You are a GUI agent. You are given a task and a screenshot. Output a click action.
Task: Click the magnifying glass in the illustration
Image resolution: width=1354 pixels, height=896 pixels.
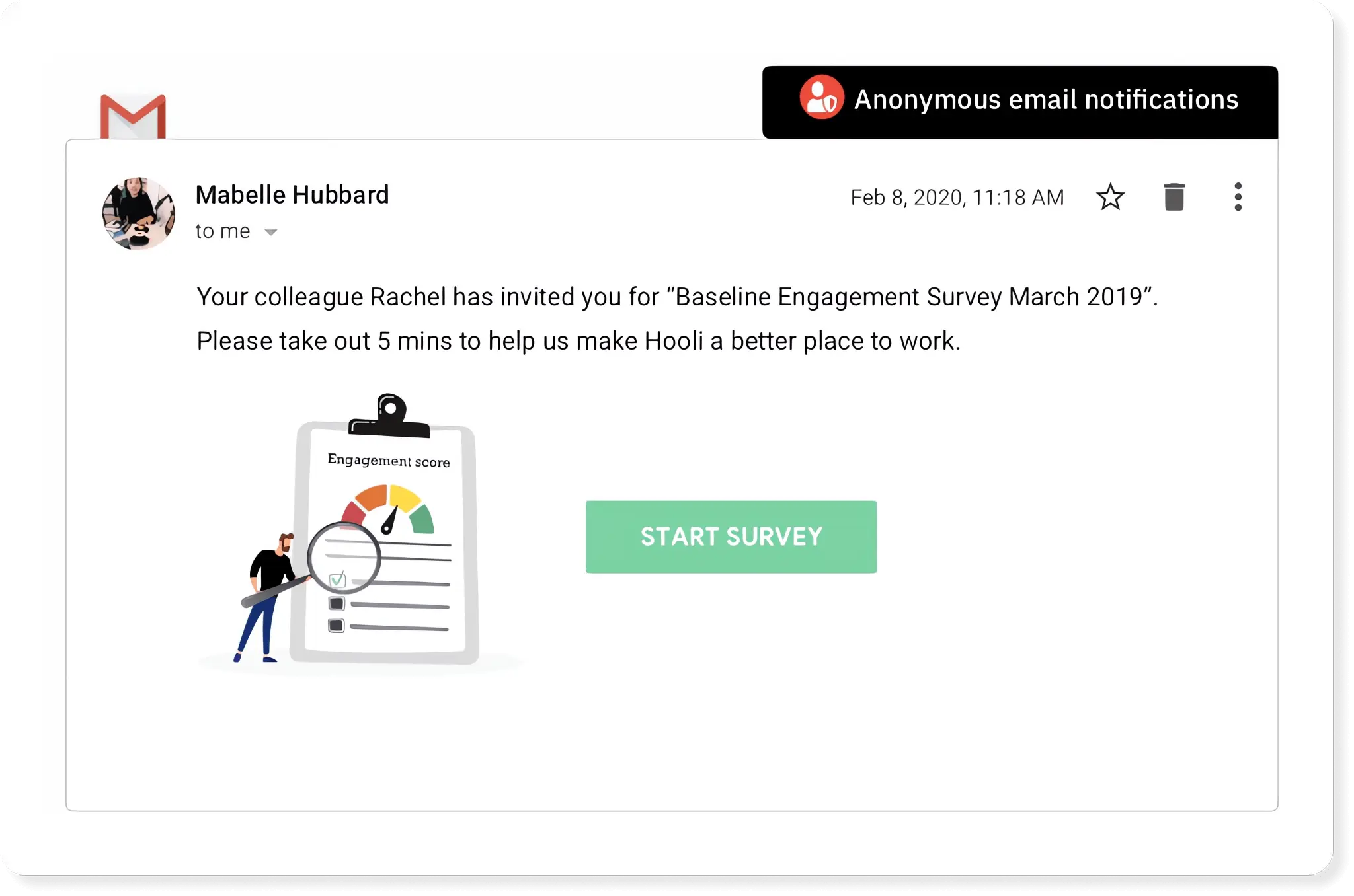point(344,558)
